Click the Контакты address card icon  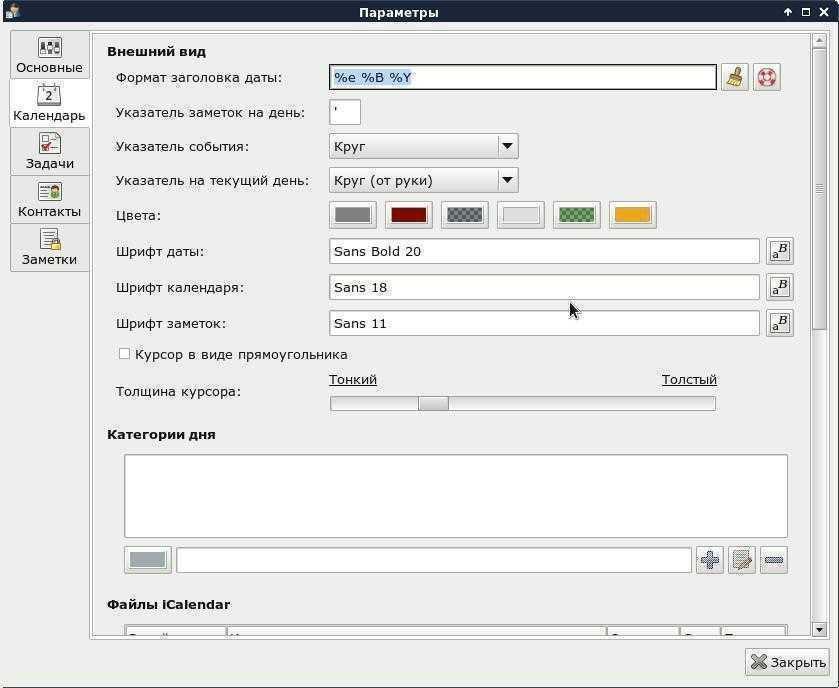pos(50,192)
